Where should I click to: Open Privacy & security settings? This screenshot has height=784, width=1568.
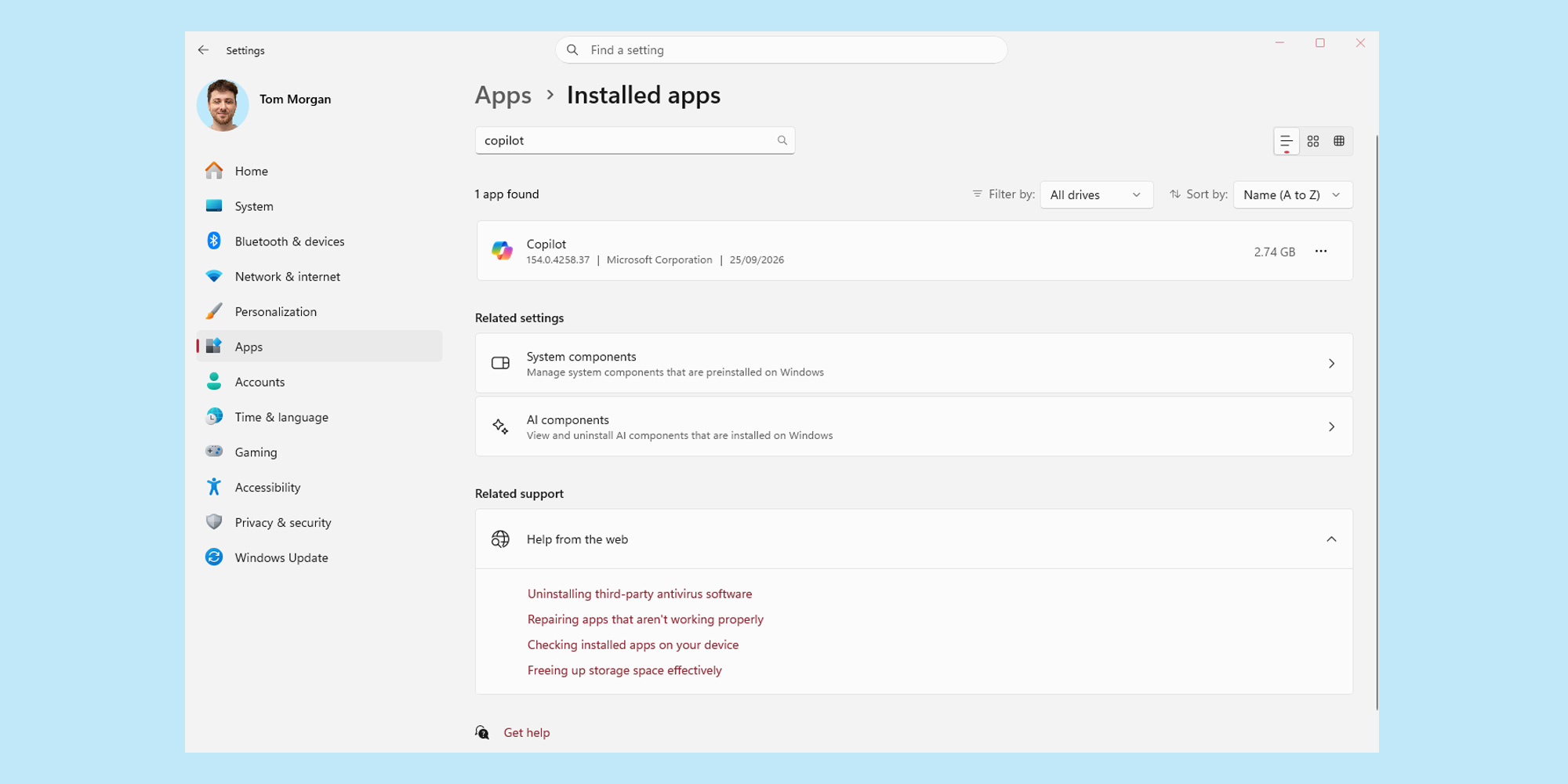(x=319, y=522)
